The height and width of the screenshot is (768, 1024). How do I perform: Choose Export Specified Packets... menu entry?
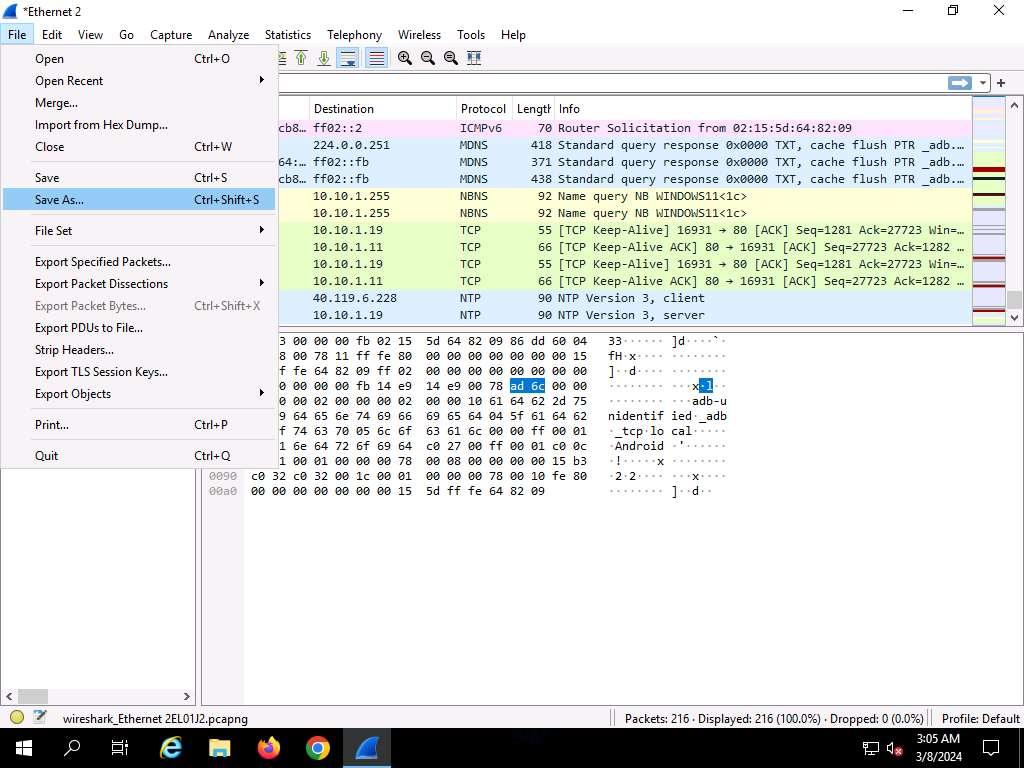(x=103, y=262)
